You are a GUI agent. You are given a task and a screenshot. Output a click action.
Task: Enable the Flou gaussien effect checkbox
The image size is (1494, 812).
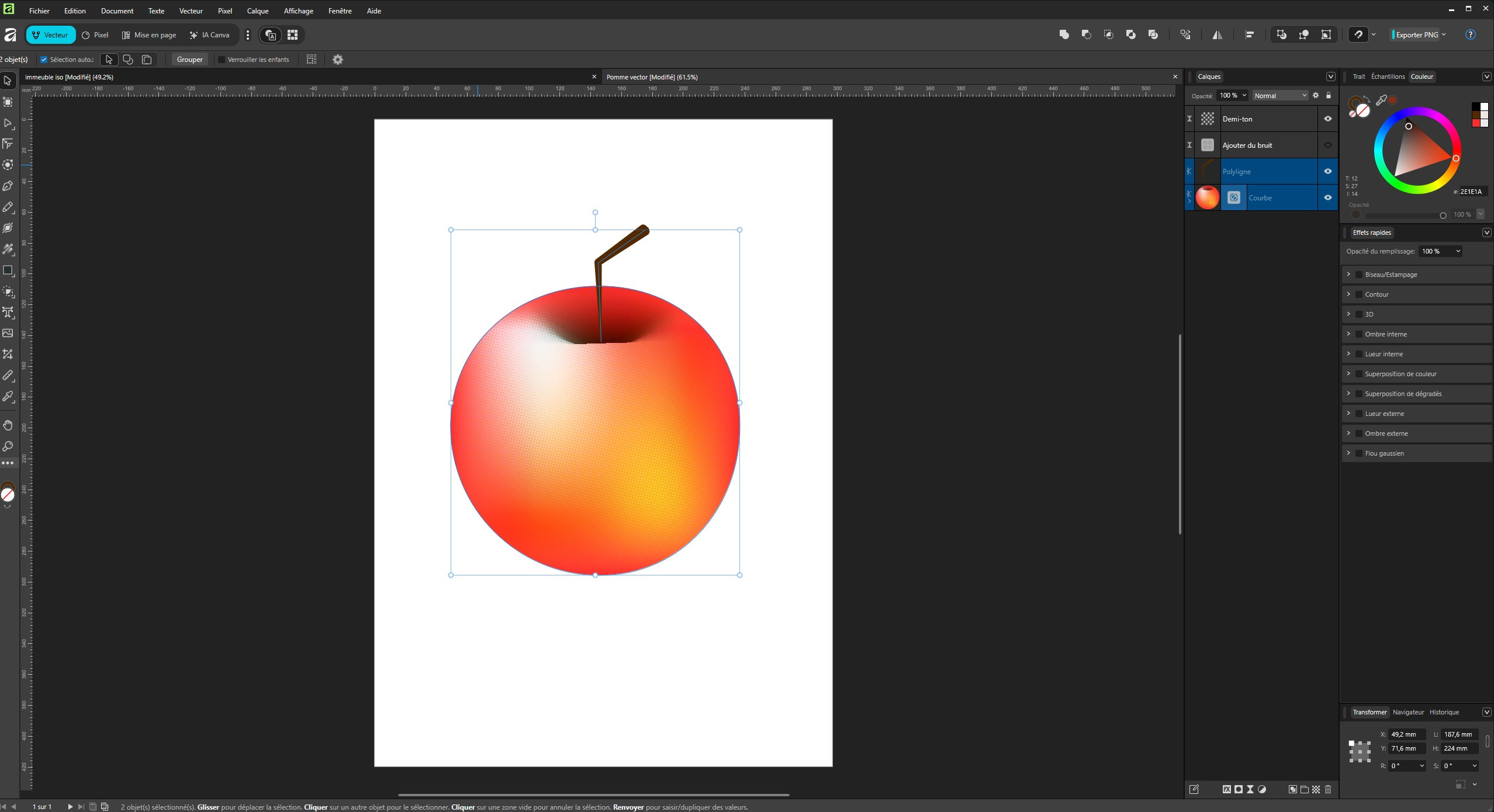(x=1359, y=453)
